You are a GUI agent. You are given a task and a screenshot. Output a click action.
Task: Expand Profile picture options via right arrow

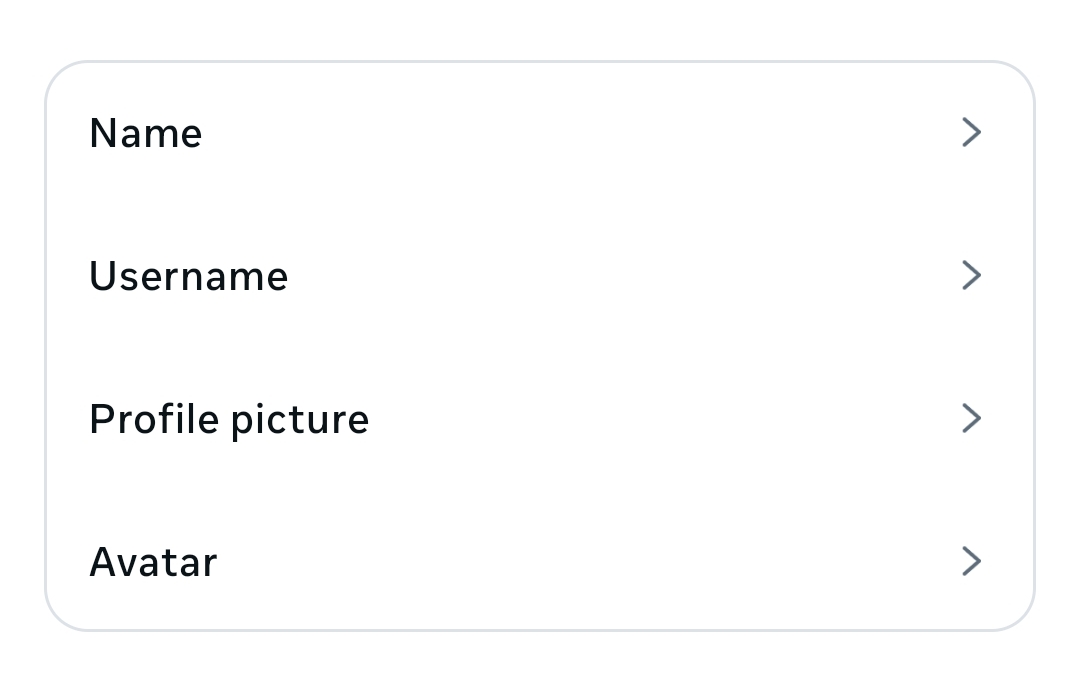[971, 418]
